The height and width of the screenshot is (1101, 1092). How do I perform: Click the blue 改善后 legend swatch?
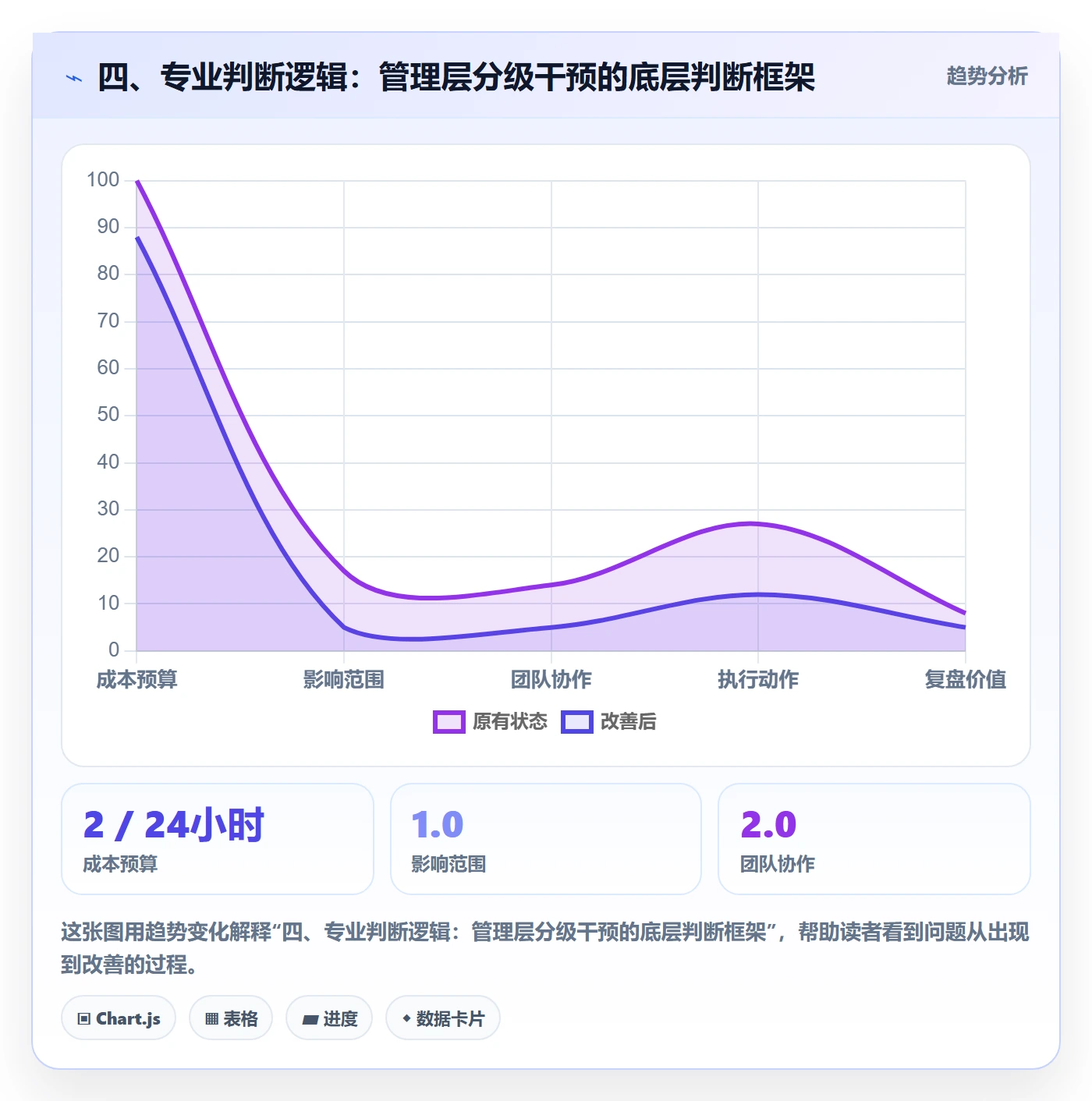(577, 722)
